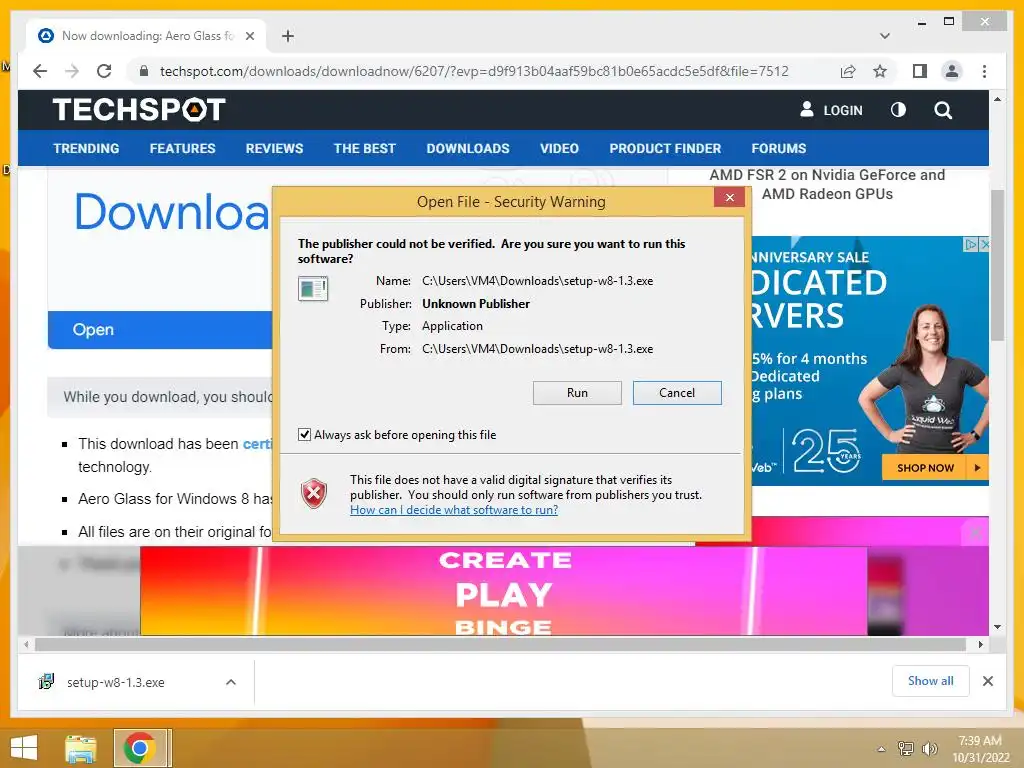1024x768 pixels.
Task: Open File Explorer from the taskbar
Action: (81, 748)
